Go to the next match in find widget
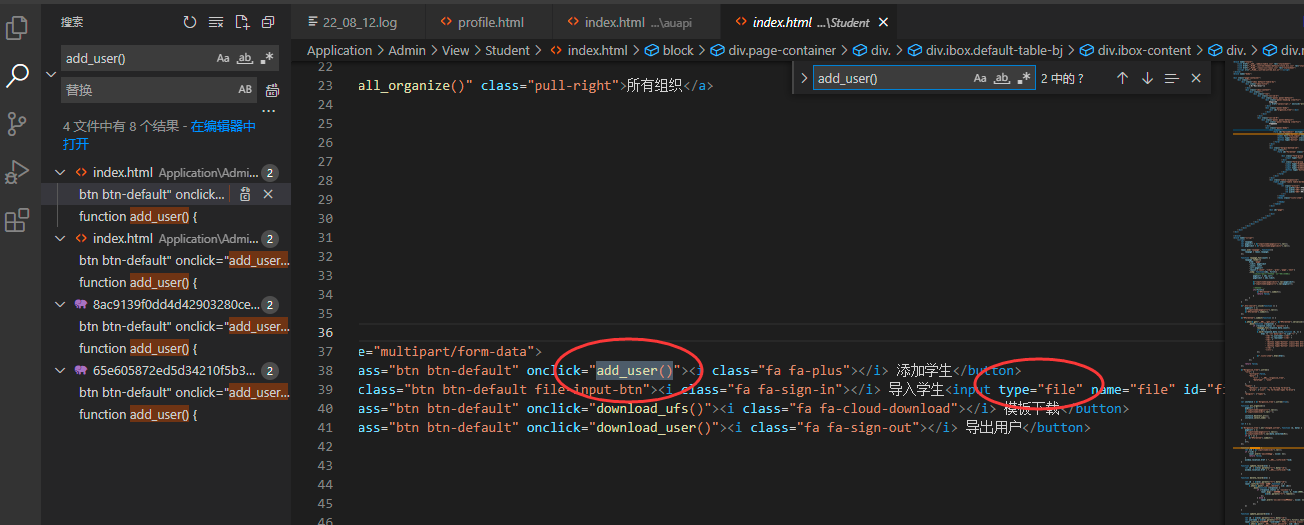 coord(1147,78)
